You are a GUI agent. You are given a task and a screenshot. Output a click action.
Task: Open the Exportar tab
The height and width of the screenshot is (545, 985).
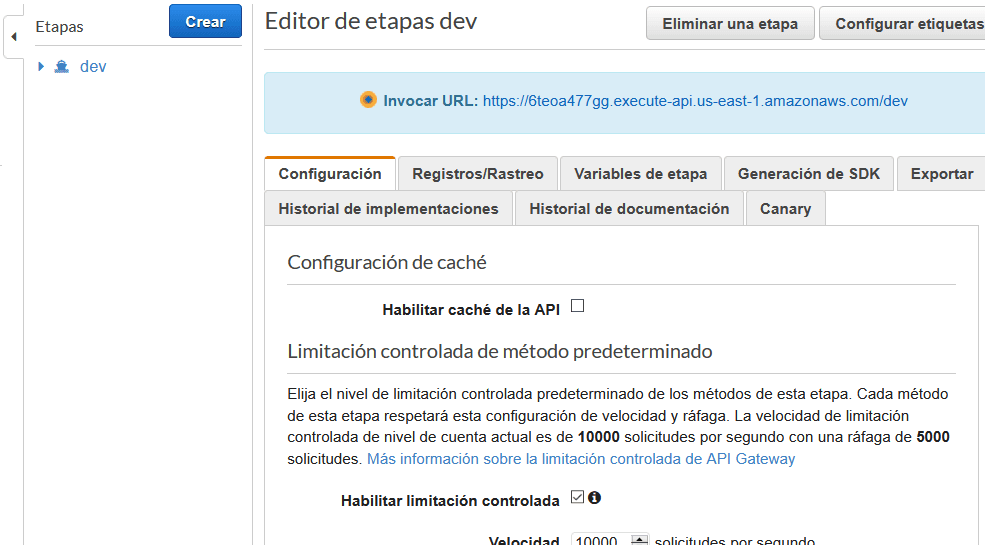[x=941, y=174]
